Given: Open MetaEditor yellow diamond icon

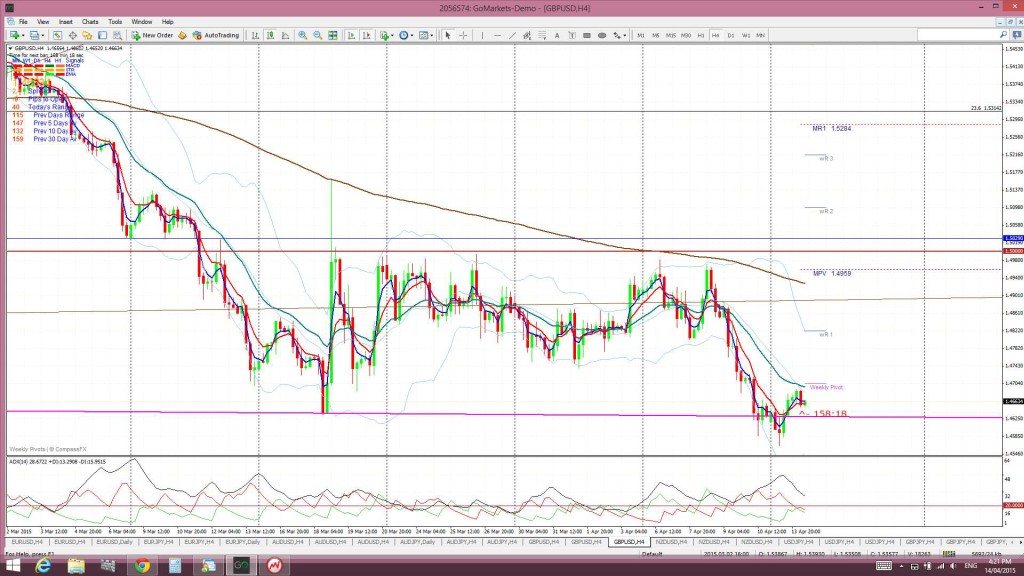Looking at the screenshot, I should tap(182, 35).
